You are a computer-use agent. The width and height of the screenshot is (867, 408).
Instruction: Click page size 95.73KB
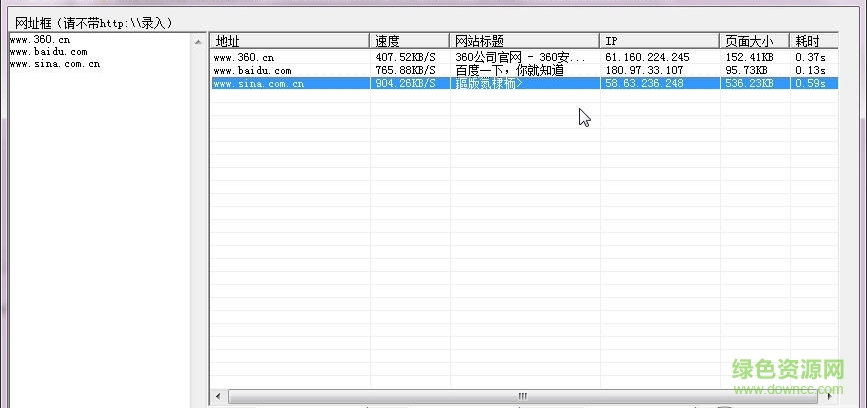pyautogui.click(x=746, y=70)
